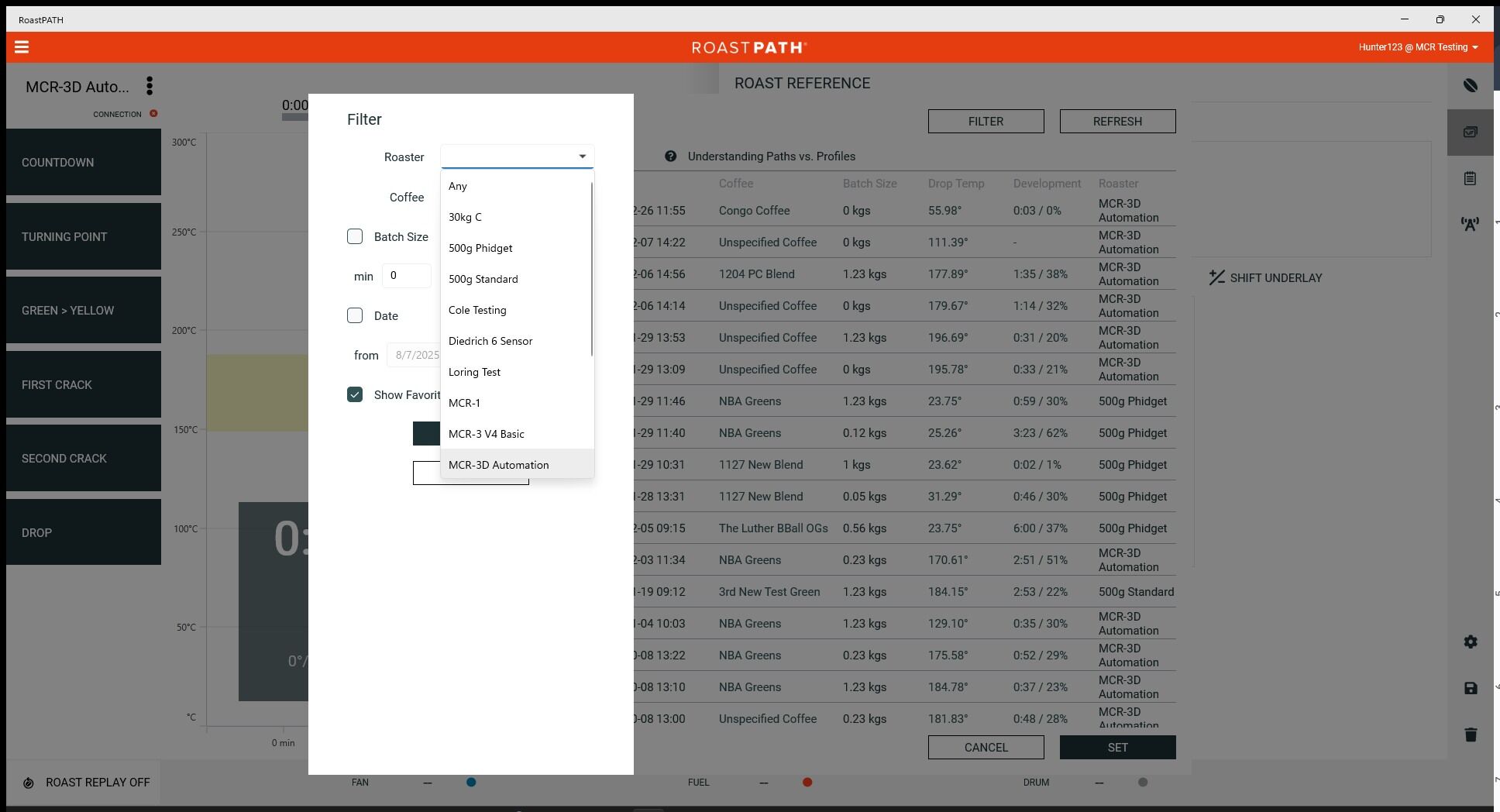
Task: Click the question mark help icon
Action: (x=670, y=157)
